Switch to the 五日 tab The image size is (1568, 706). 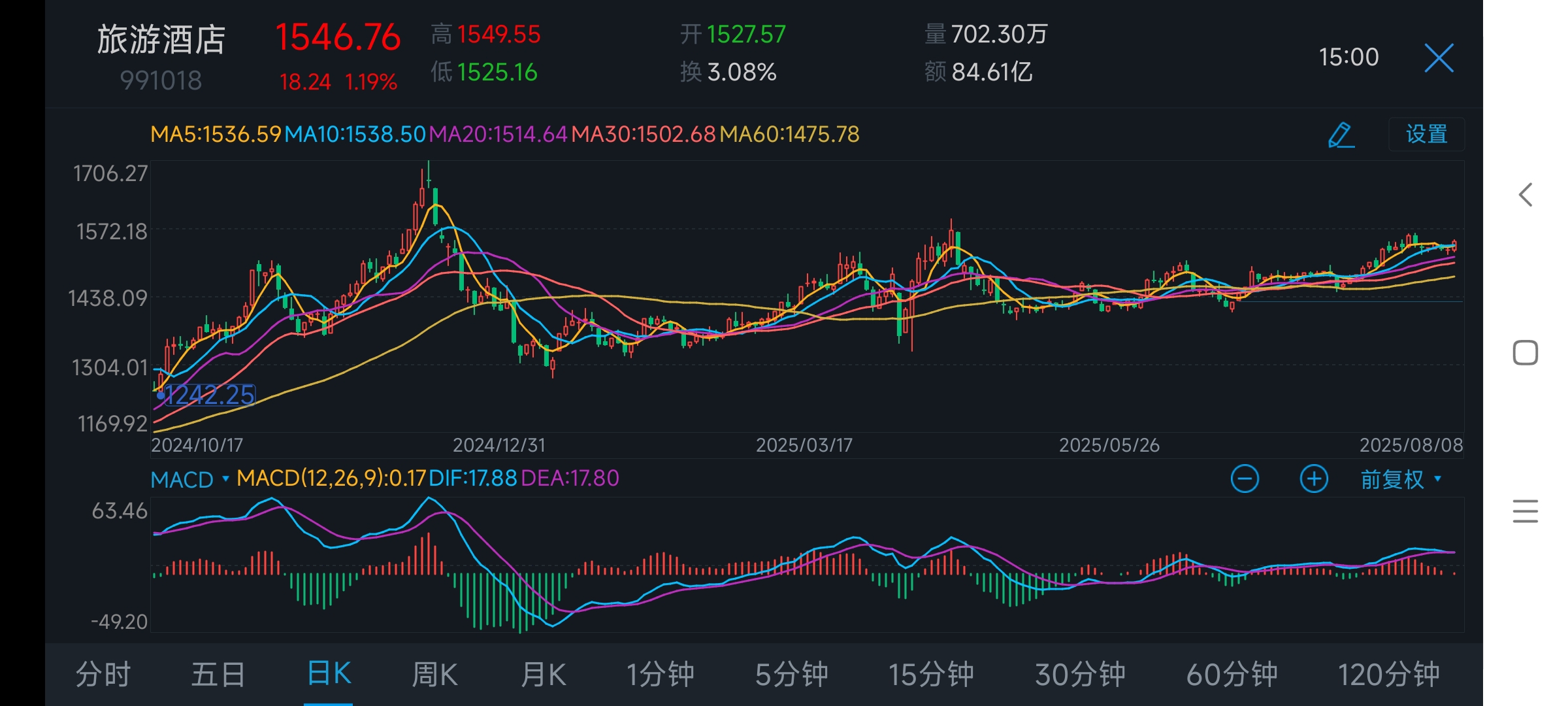pos(218,674)
